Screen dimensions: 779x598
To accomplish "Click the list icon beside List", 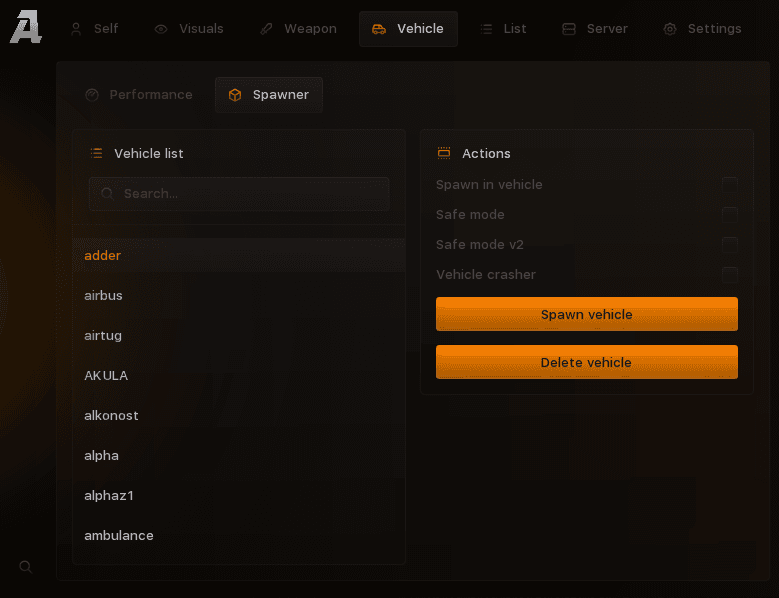I will pyautogui.click(x=486, y=29).
